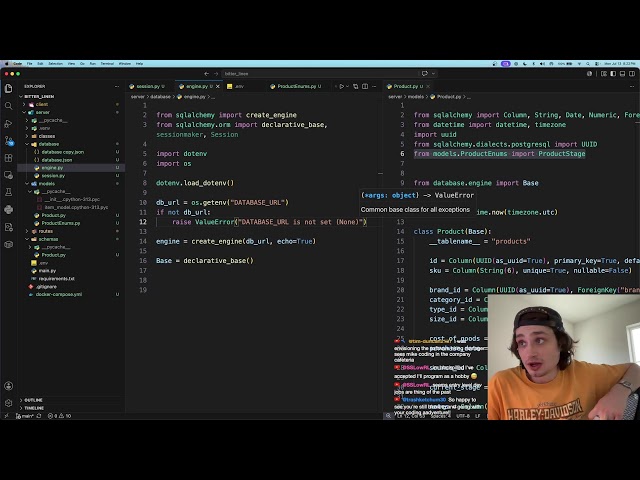Go forward with the navigation arrow
The width and height of the screenshot is (640, 480).
[x=216, y=74]
